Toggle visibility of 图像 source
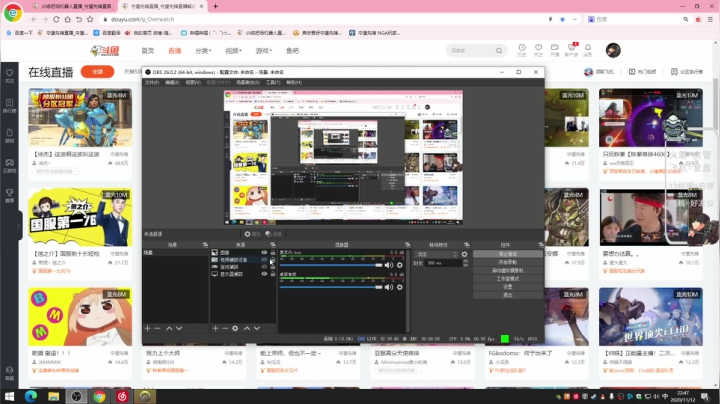Screen dimensions: 720x404 click(x=264, y=252)
